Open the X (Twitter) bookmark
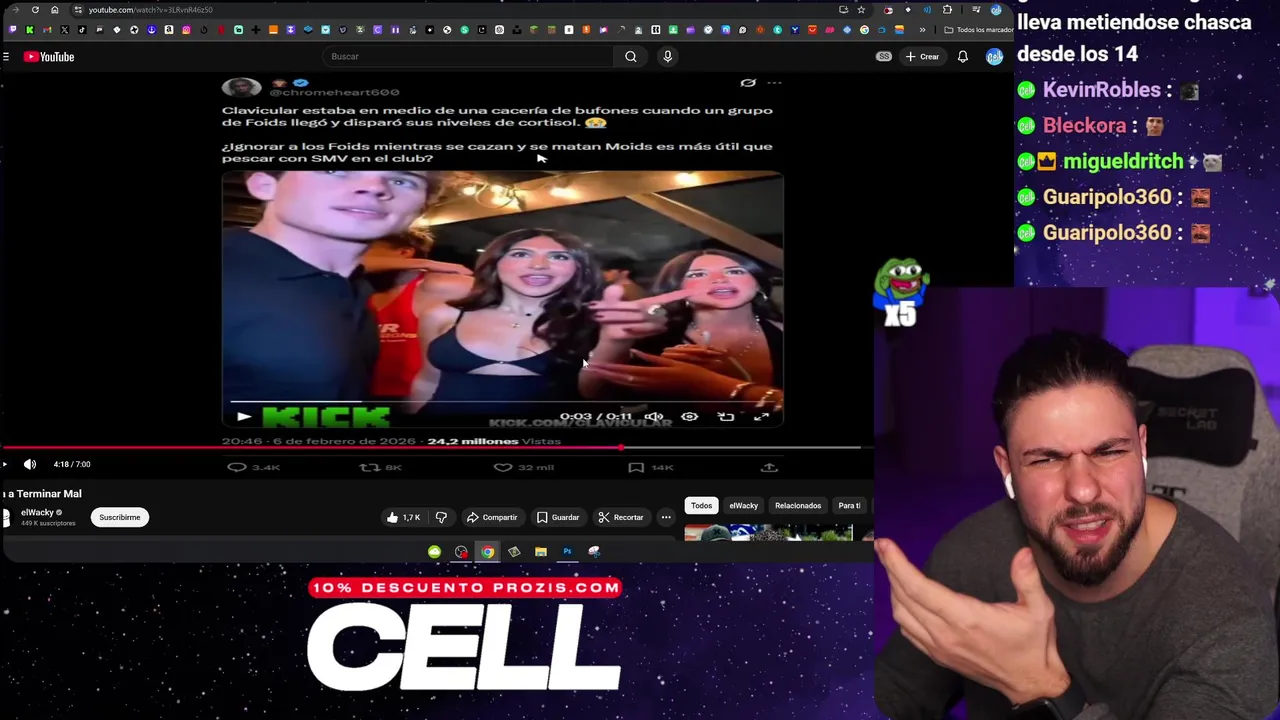Image resolution: width=1280 pixels, height=720 pixels. [x=64, y=30]
